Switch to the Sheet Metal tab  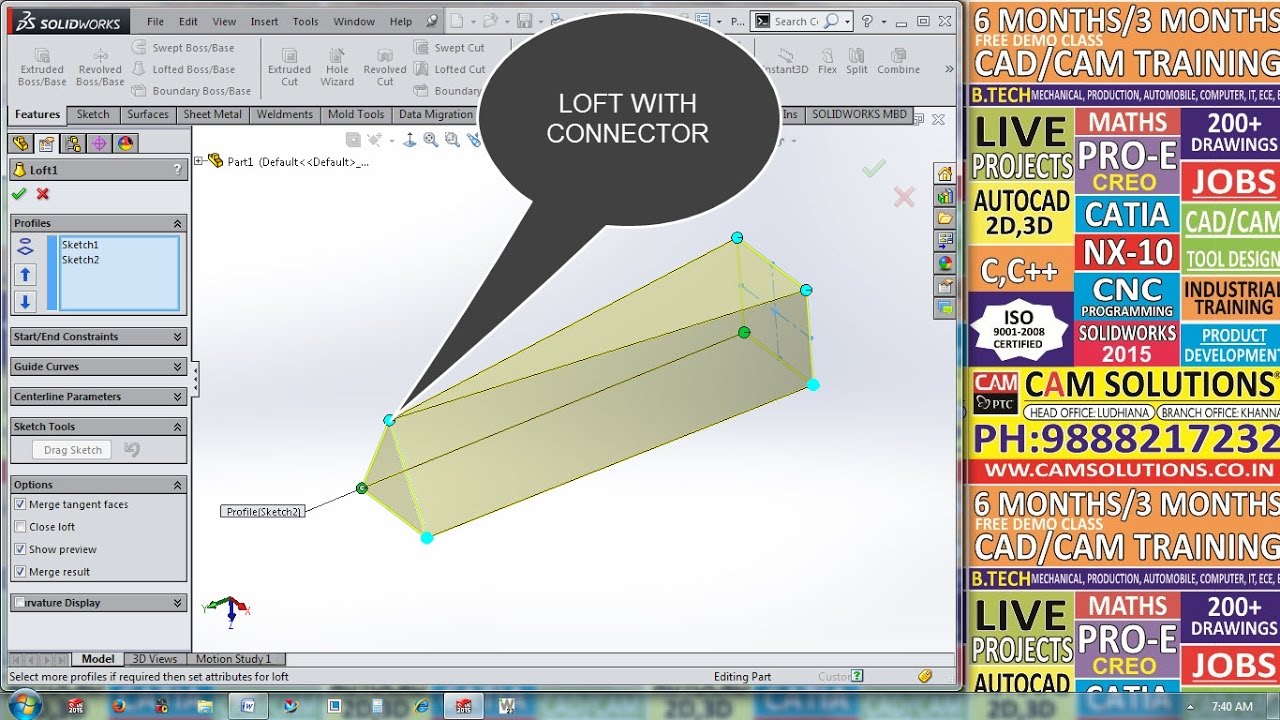click(x=212, y=114)
